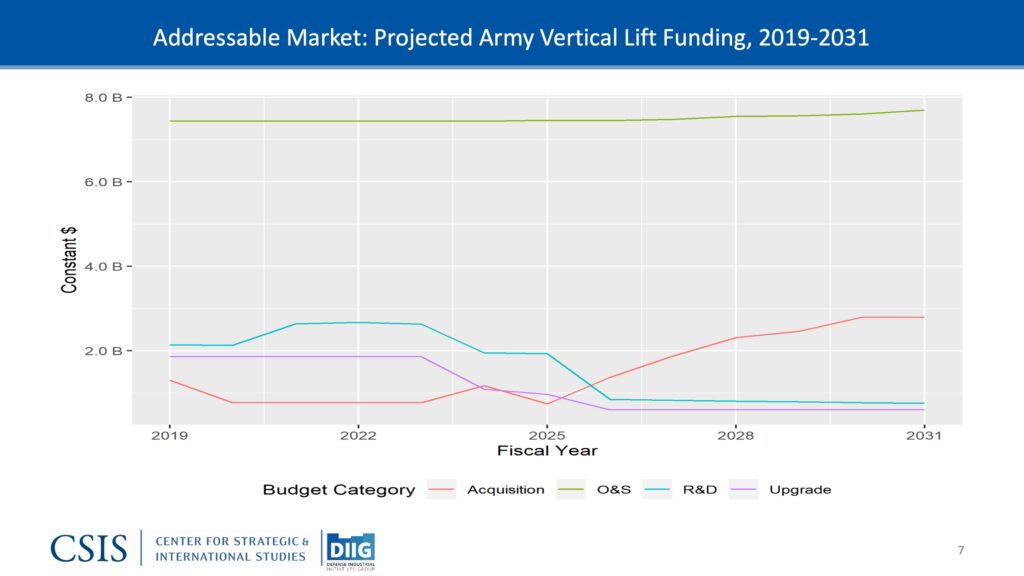Click the CSIS logo
Image resolution: width=1024 pixels, height=576 pixels.
click(89, 548)
